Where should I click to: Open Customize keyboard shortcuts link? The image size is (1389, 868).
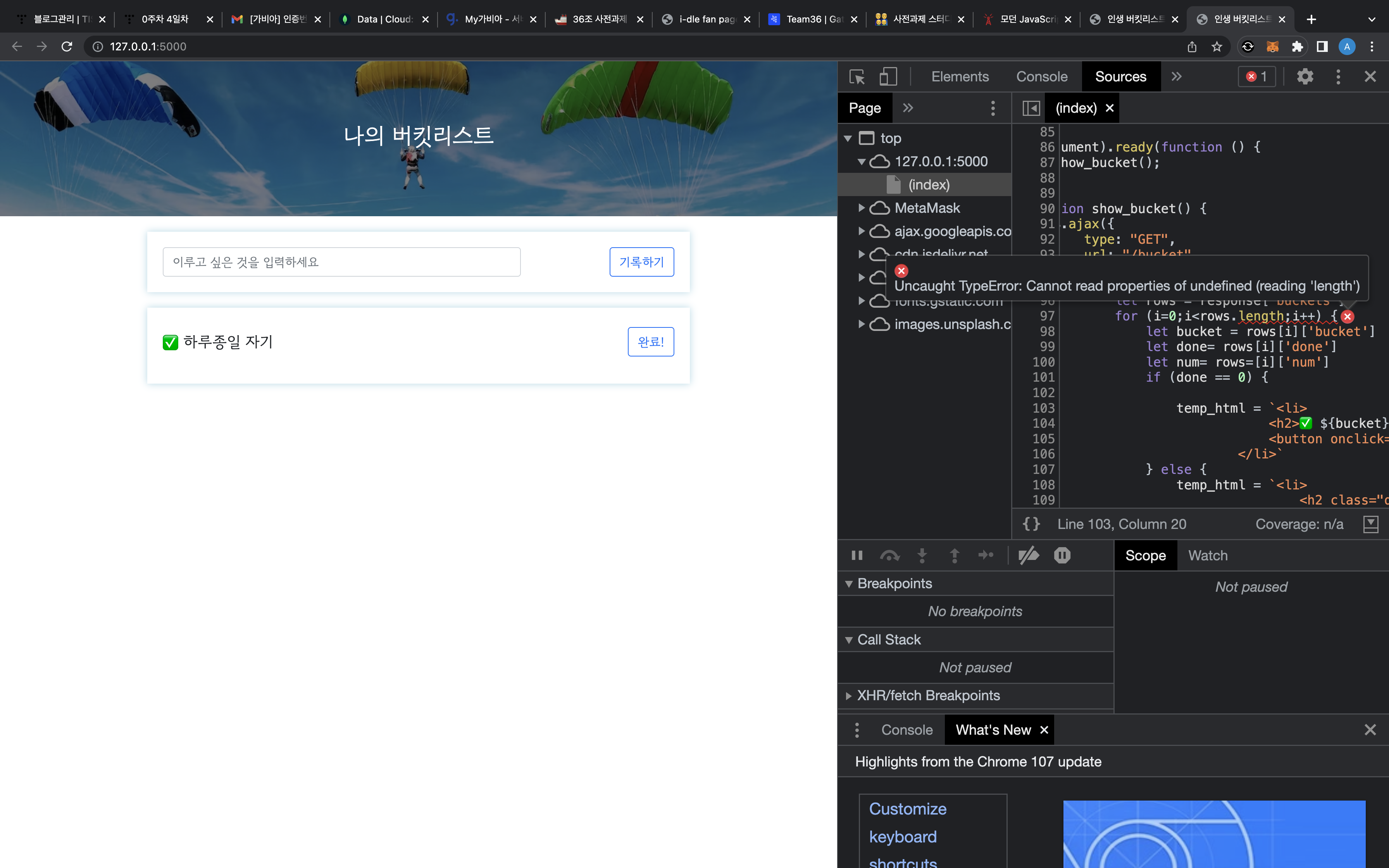pyautogui.click(x=908, y=836)
